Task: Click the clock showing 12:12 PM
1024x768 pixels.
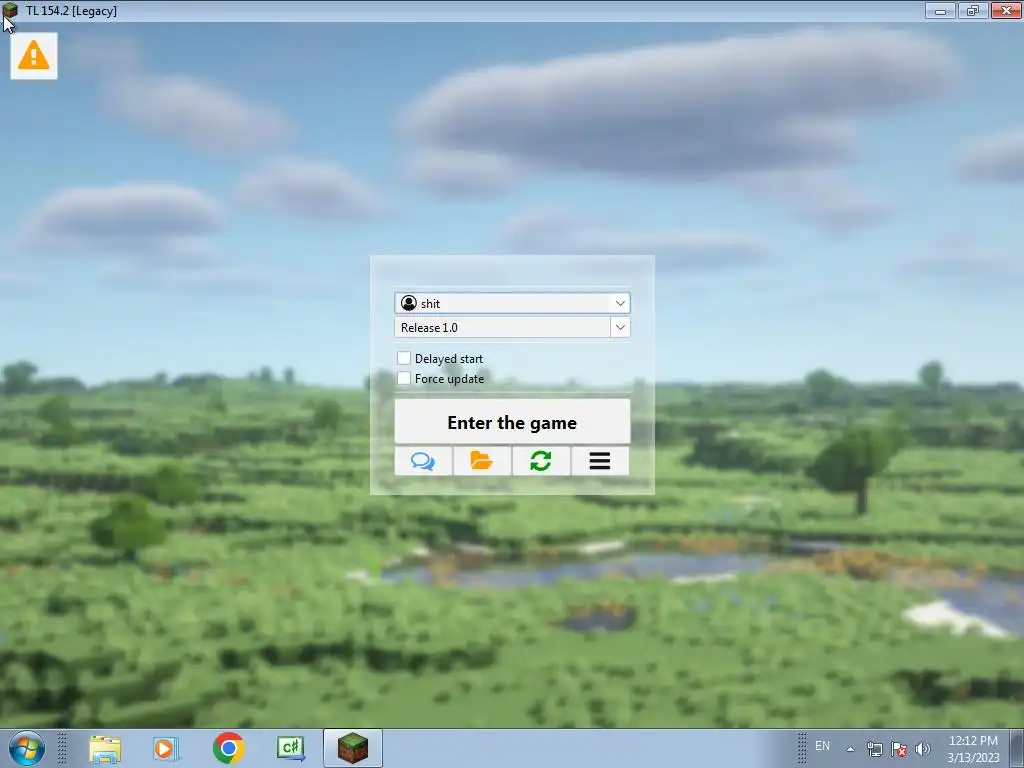Action: pos(973,749)
